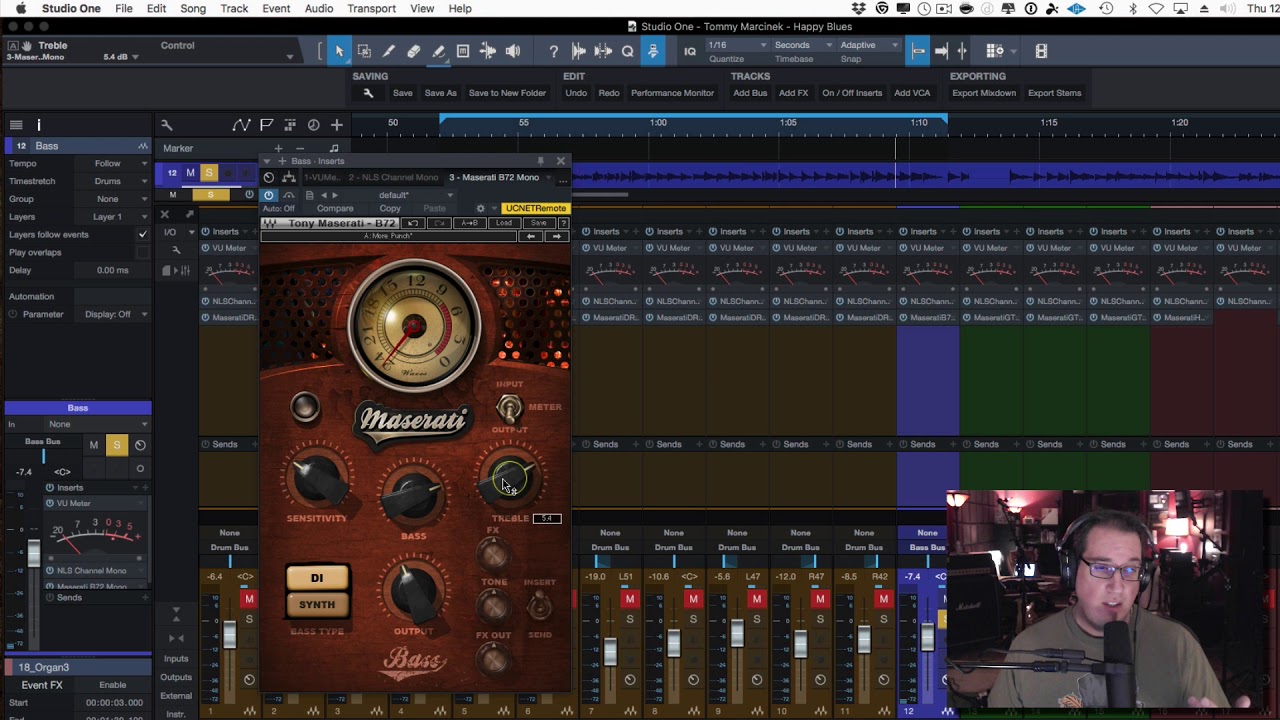Switch to 3 - Maserati B72 Mono tab
Screen dimensions: 1280x720
494,178
